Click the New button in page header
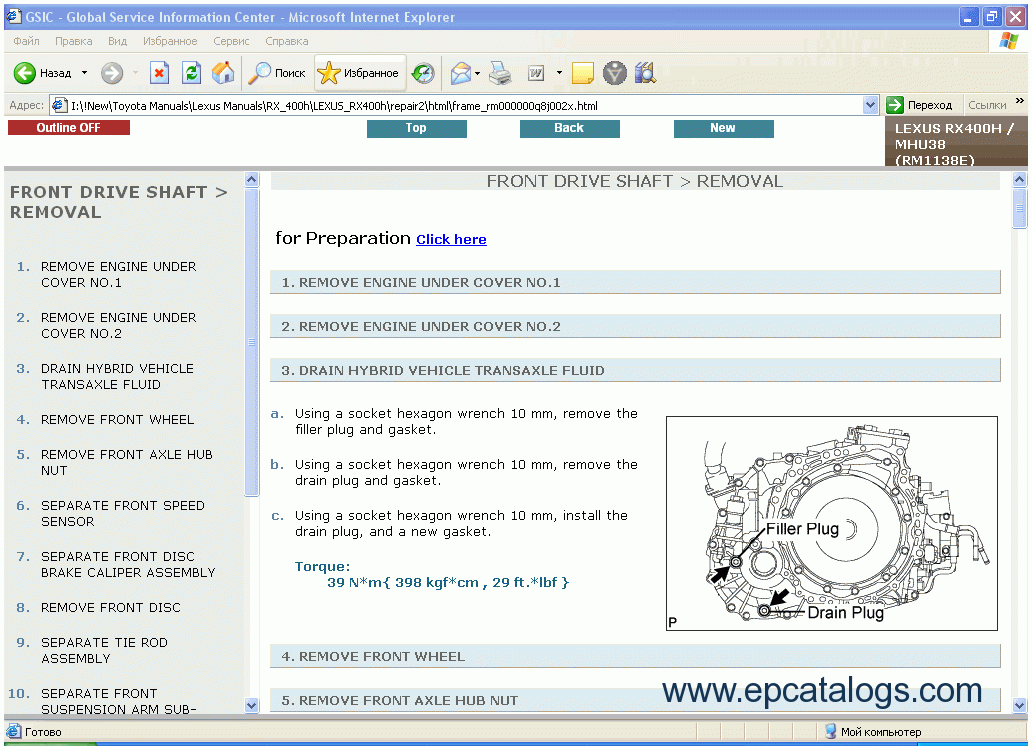The height and width of the screenshot is (746, 1032). (723, 128)
